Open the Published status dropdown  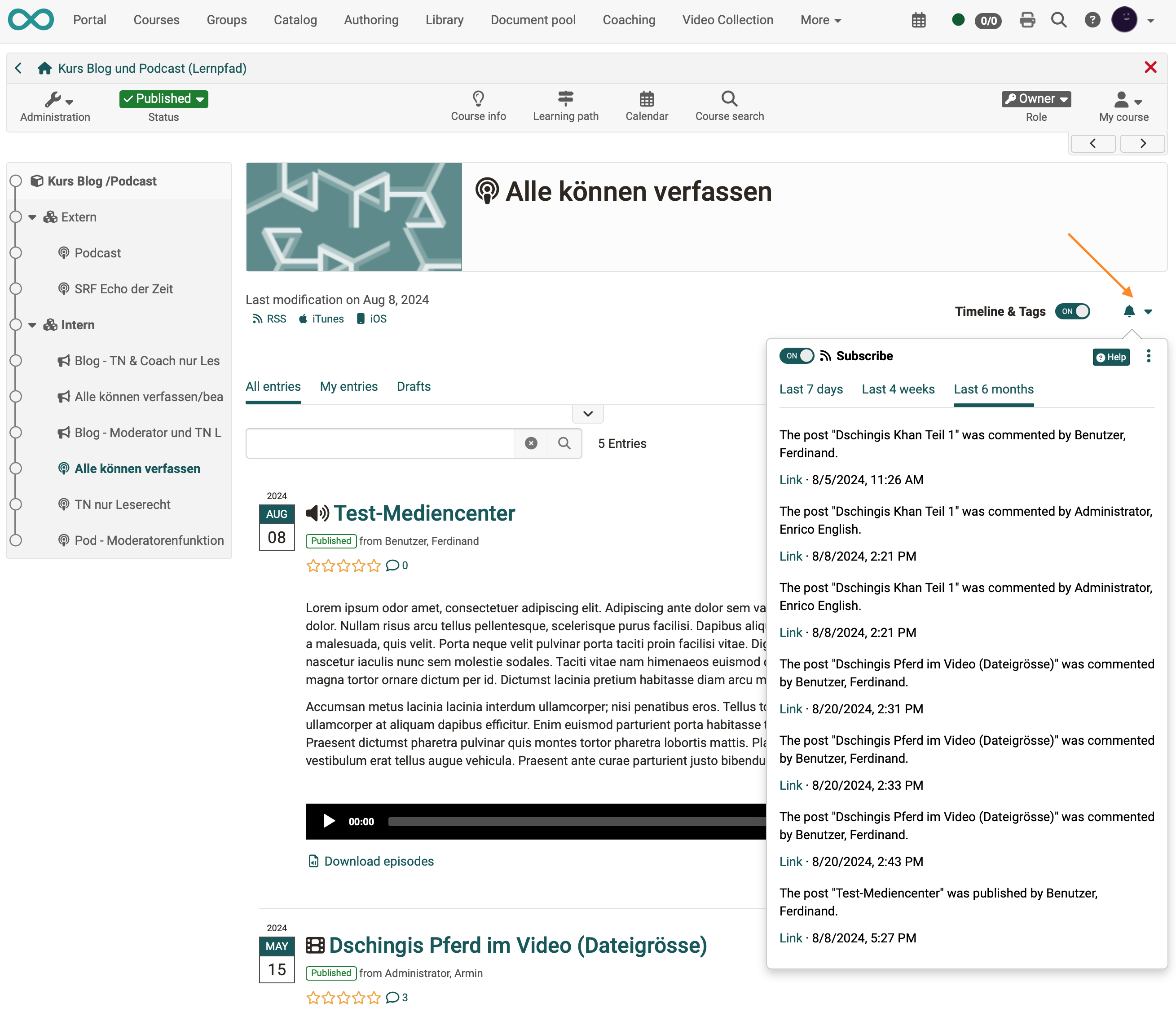pyautogui.click(x=163, y=99)
